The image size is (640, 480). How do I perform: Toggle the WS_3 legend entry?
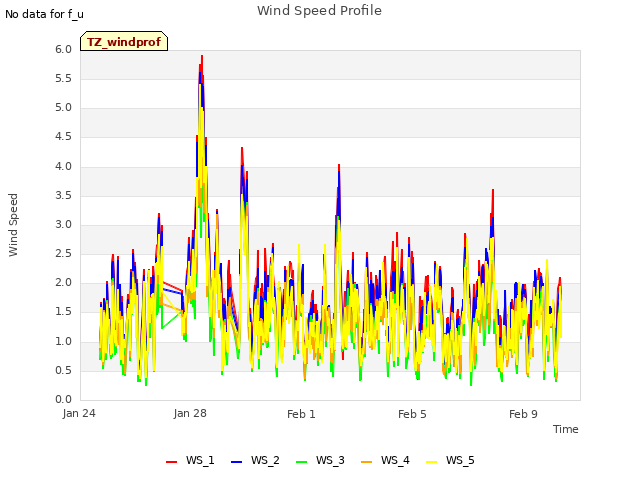click(320, 460)
